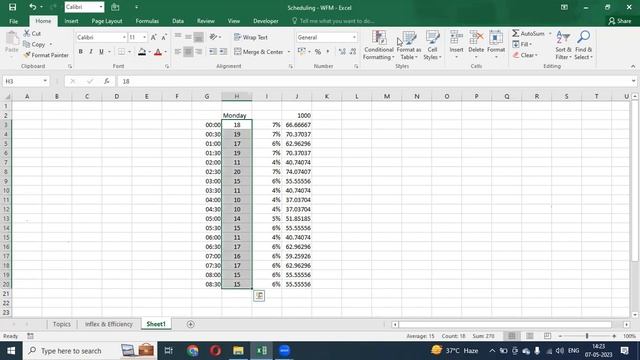
Task: Decrease decimal places
Action: pyautogui.click(x=353, y=52)
